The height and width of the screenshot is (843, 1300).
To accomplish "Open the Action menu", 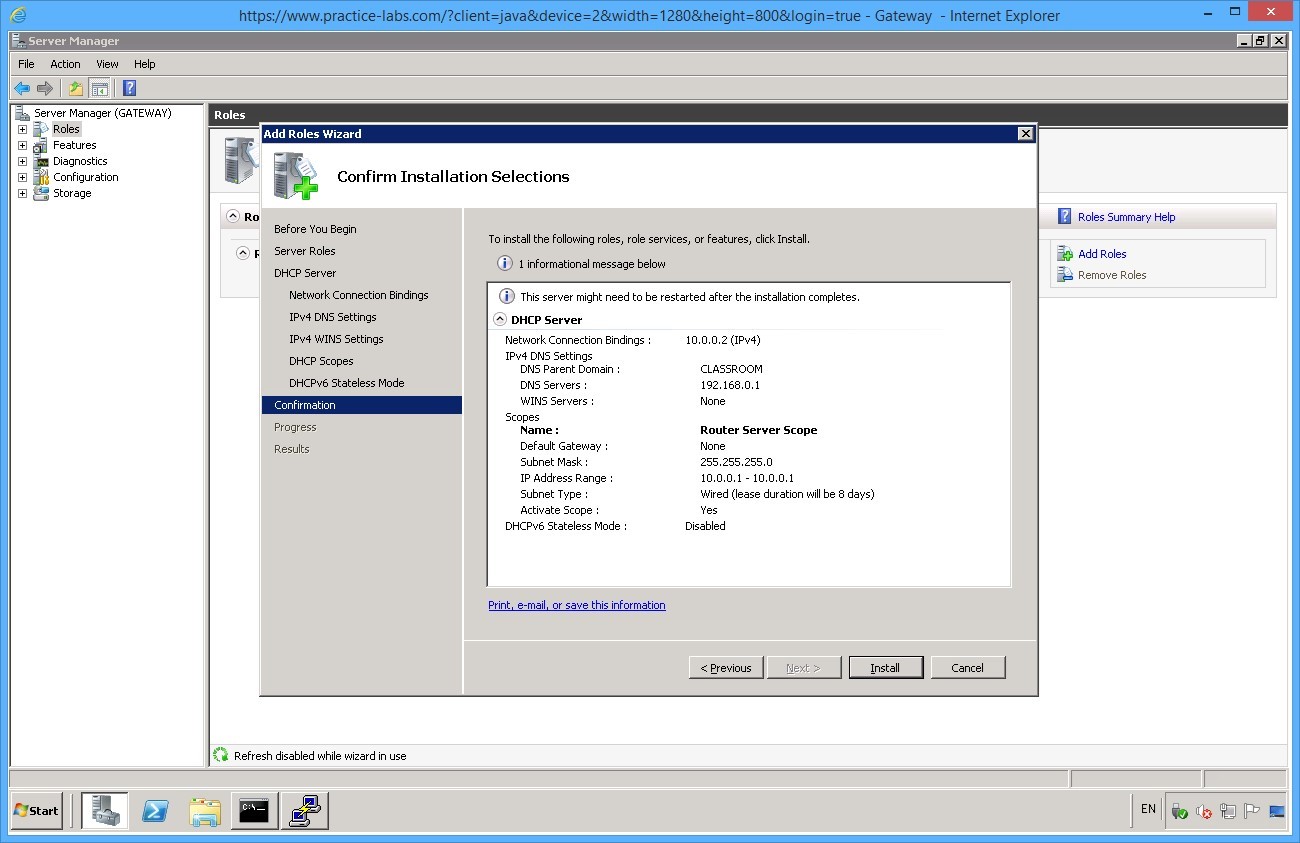I will coord(65,64).
